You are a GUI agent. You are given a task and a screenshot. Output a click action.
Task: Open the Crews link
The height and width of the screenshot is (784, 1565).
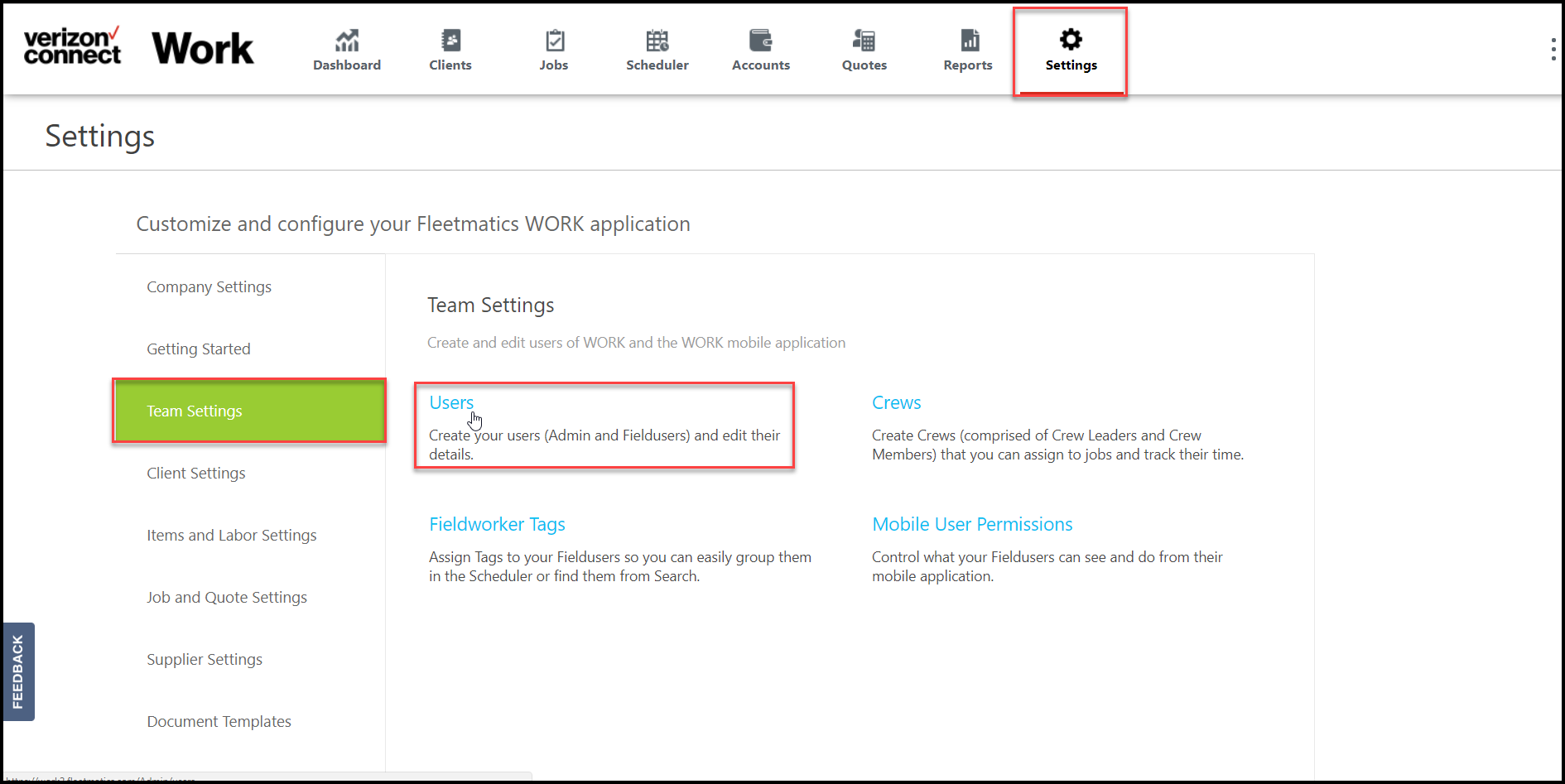pos(896,403)
